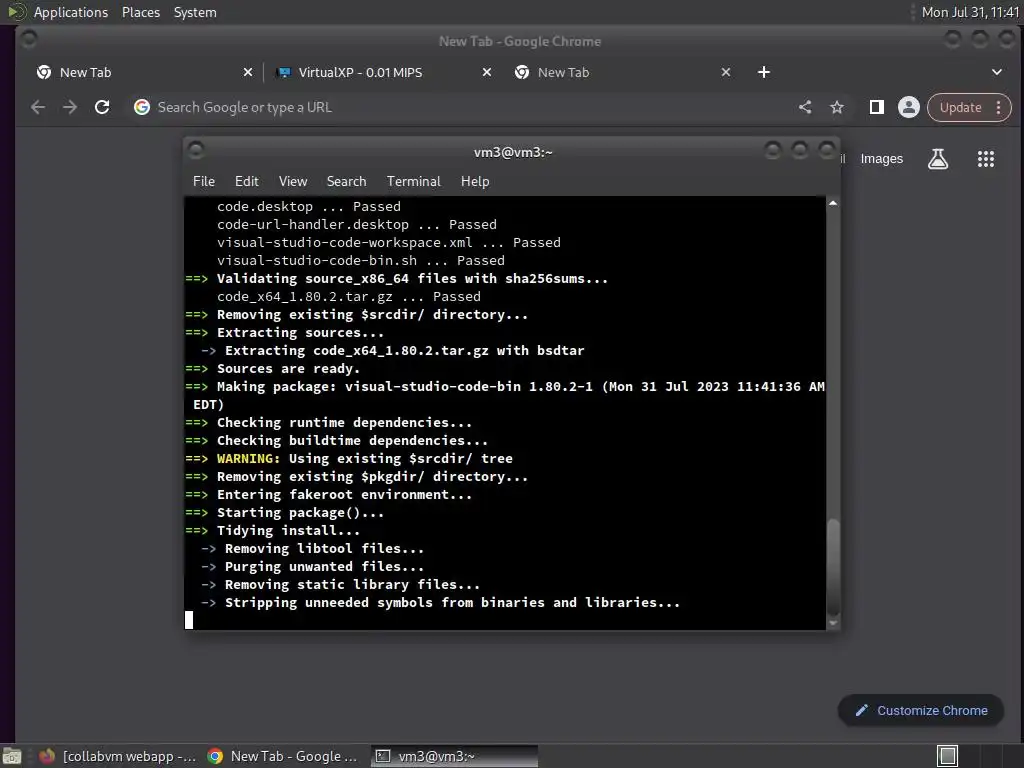This screenshot has height=768, width=1024.
Task: Open the System menu
Action: (195, 12)
